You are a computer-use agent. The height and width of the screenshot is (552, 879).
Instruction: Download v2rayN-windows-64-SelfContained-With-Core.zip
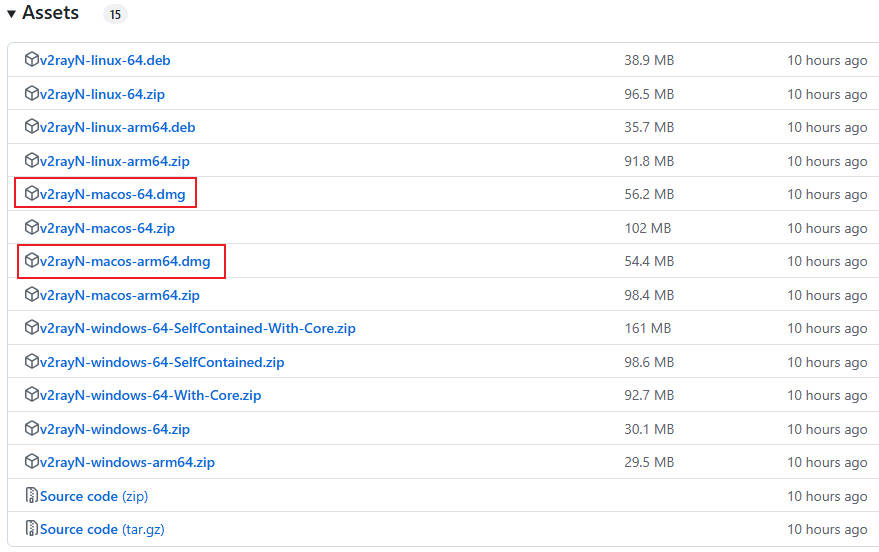(197, 328)
